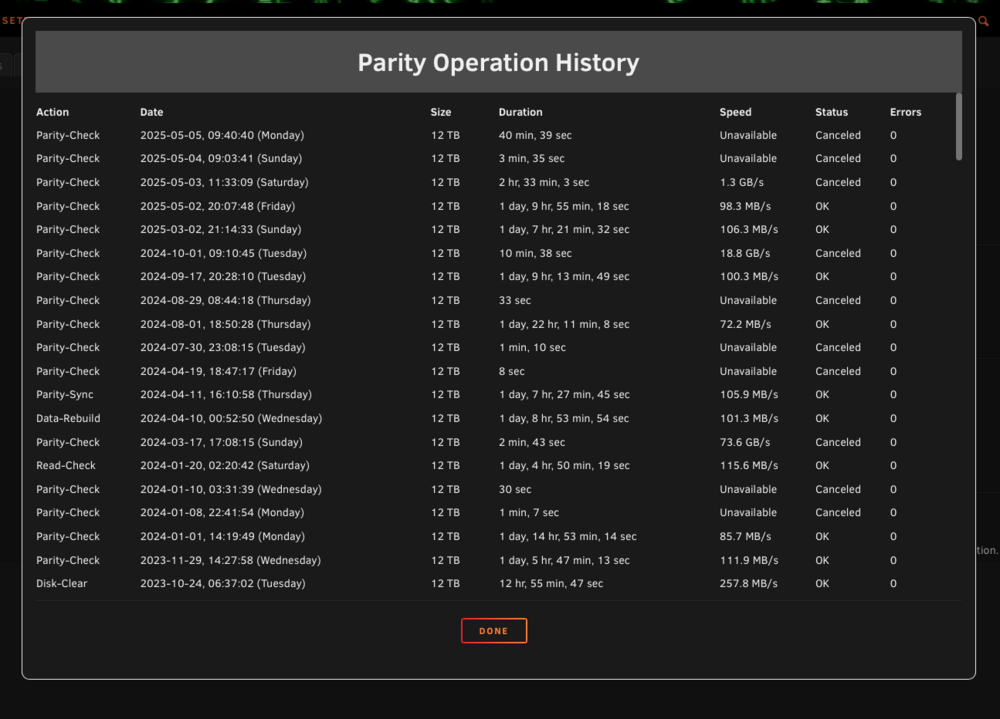
Task: Click the Read-Check action entry
Action: tap(66, 465)
